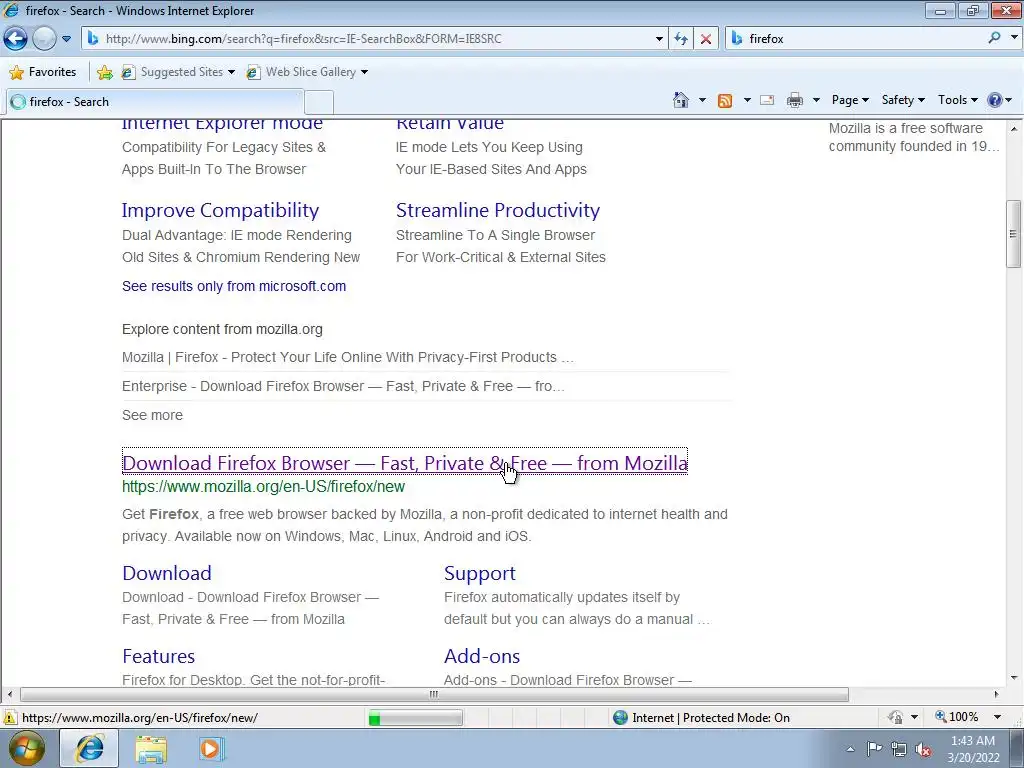The height and width of the screenshot is (768, 1024).
Task: Click the Internet Explorer taskbar icon
Action: 89,748
